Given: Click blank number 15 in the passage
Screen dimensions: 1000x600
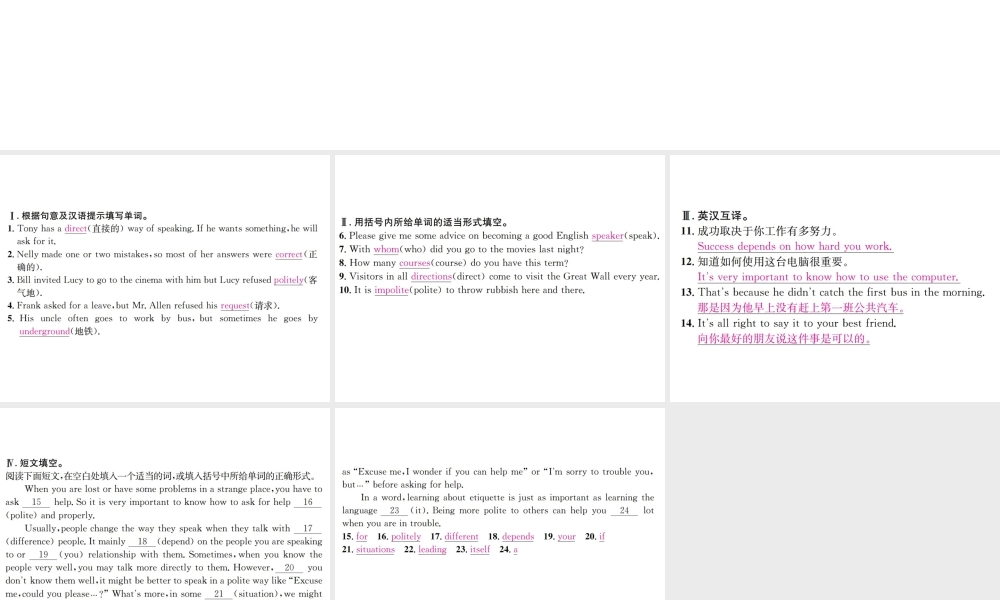Looking at the screenshot, I should coord(36,502).
